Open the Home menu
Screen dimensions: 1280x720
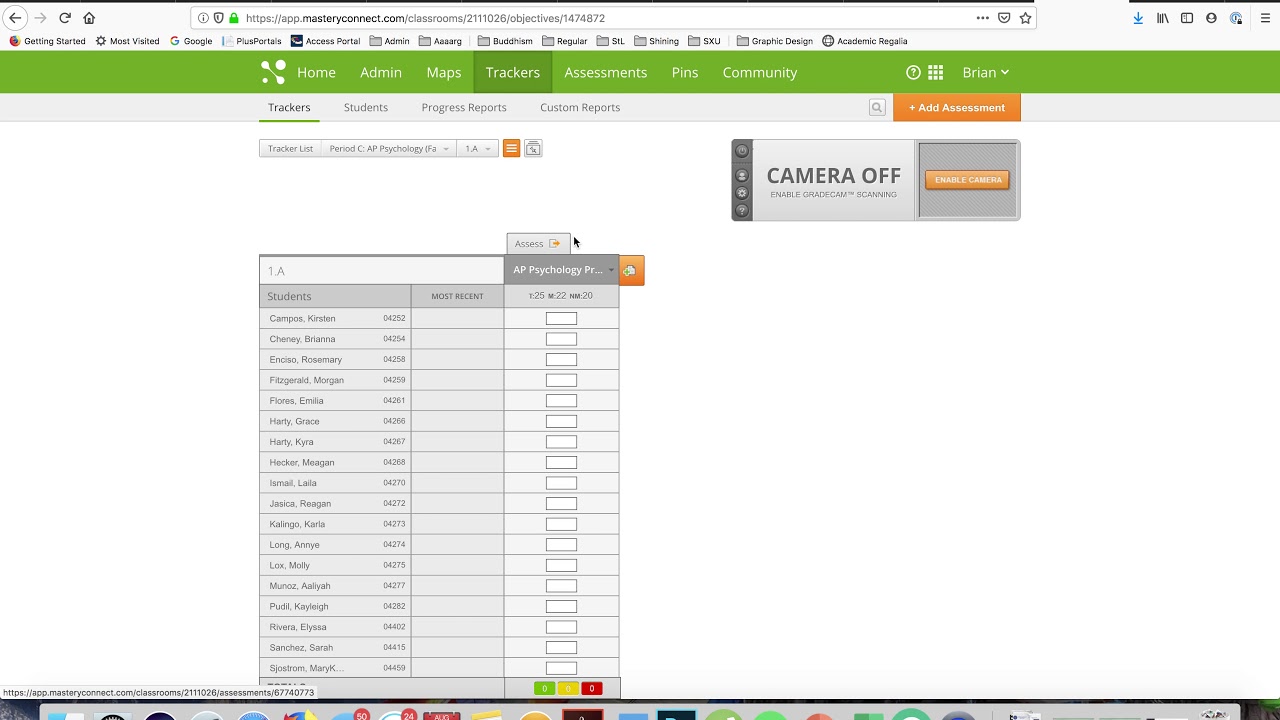(x=316, y=72)
